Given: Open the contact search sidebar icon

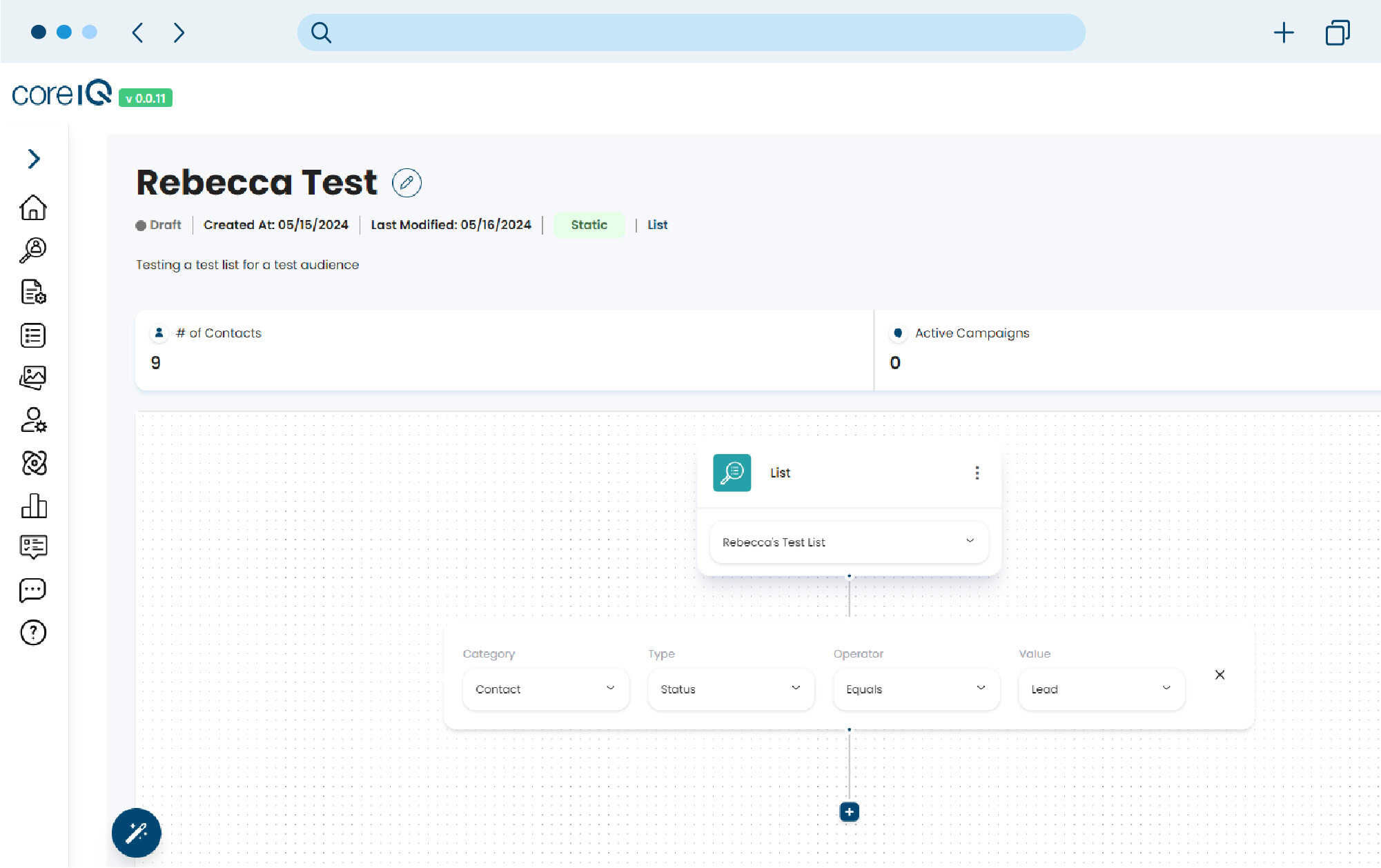Looking at the screenshot, I should [x=33, y=250].
